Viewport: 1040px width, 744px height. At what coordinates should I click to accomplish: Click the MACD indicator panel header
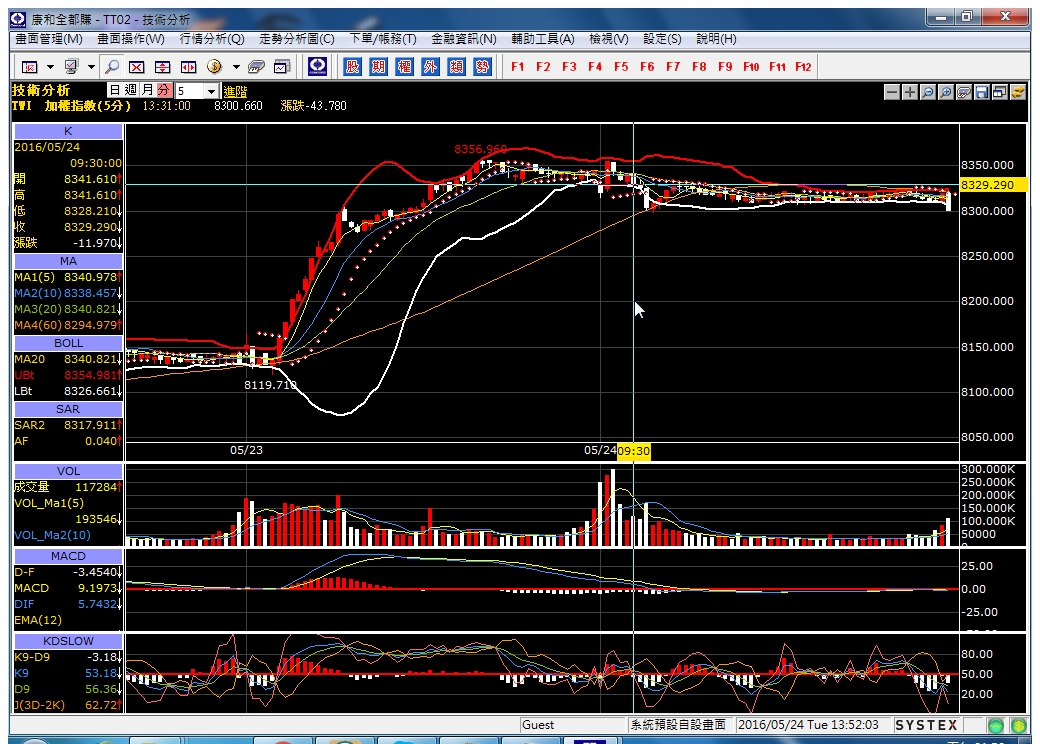pyautogui.click(x=68, y=556)
